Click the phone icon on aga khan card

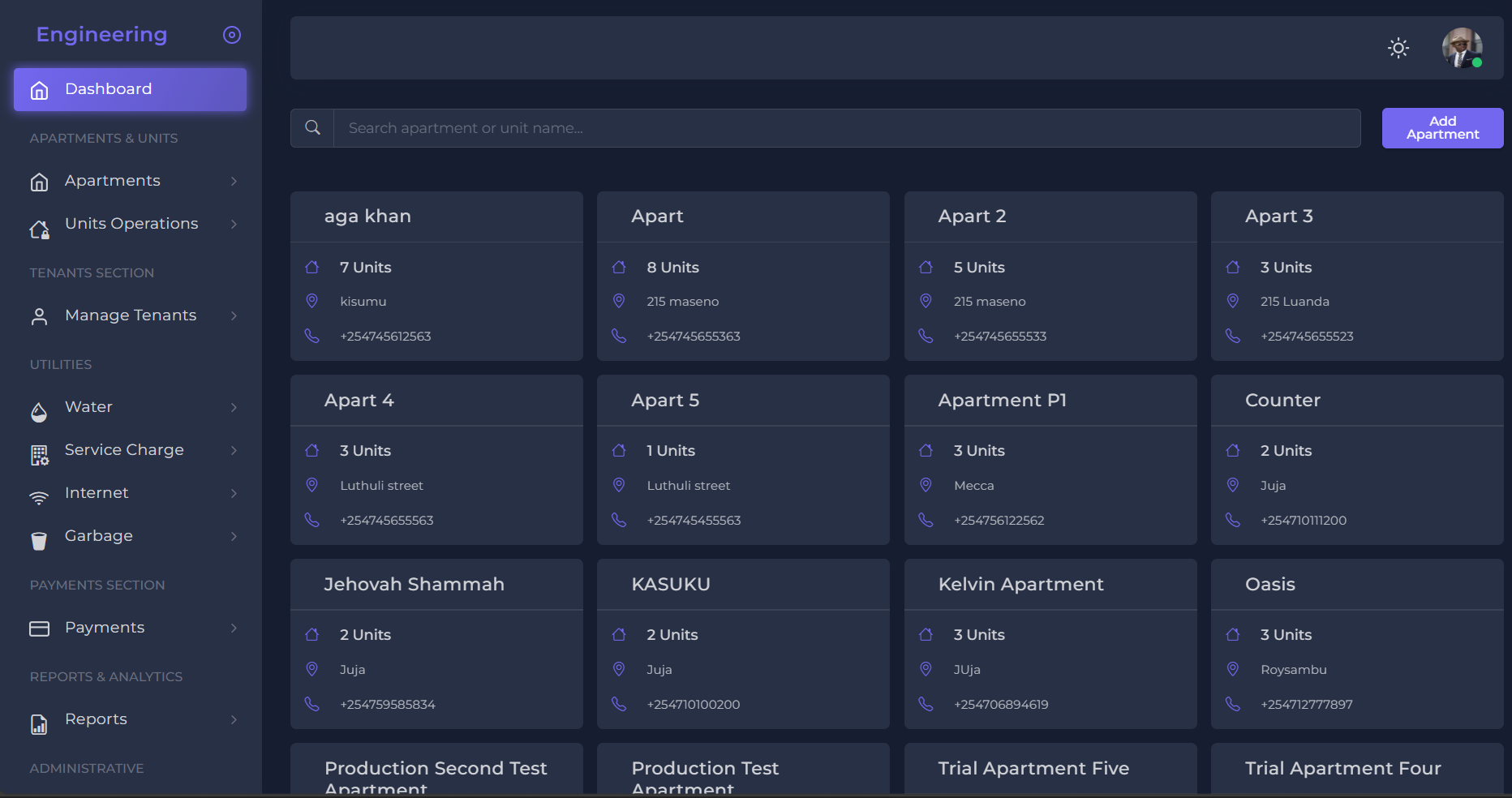[311, 336]
